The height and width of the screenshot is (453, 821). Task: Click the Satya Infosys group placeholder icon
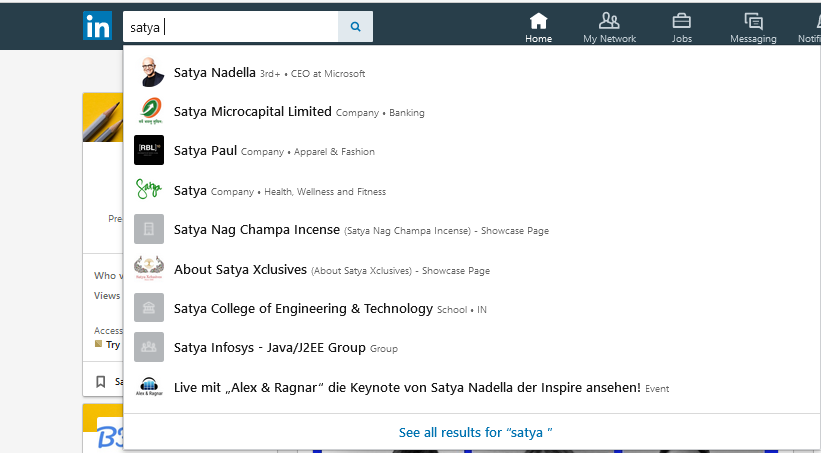149,347
